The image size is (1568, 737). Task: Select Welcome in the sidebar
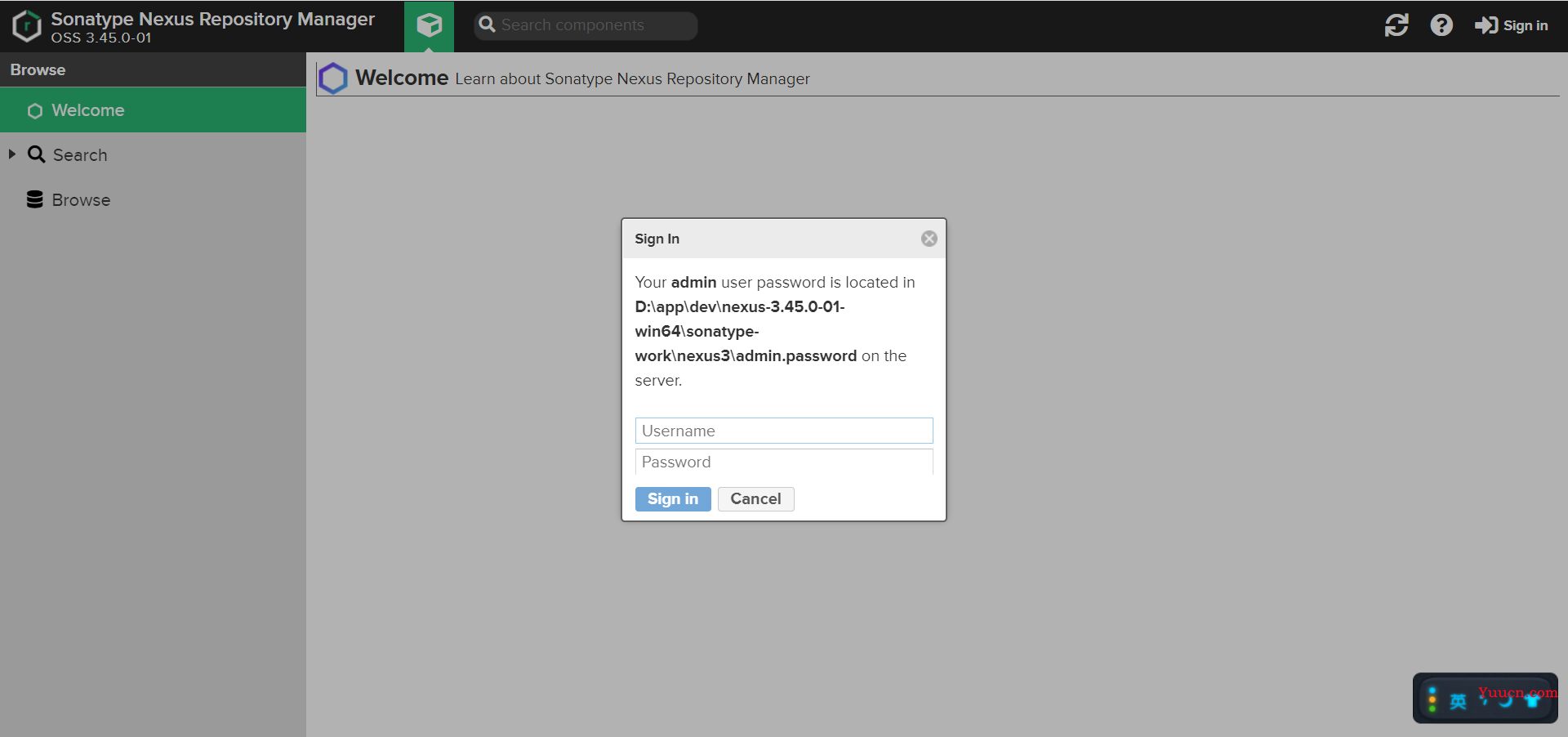[x=153, y=110]
